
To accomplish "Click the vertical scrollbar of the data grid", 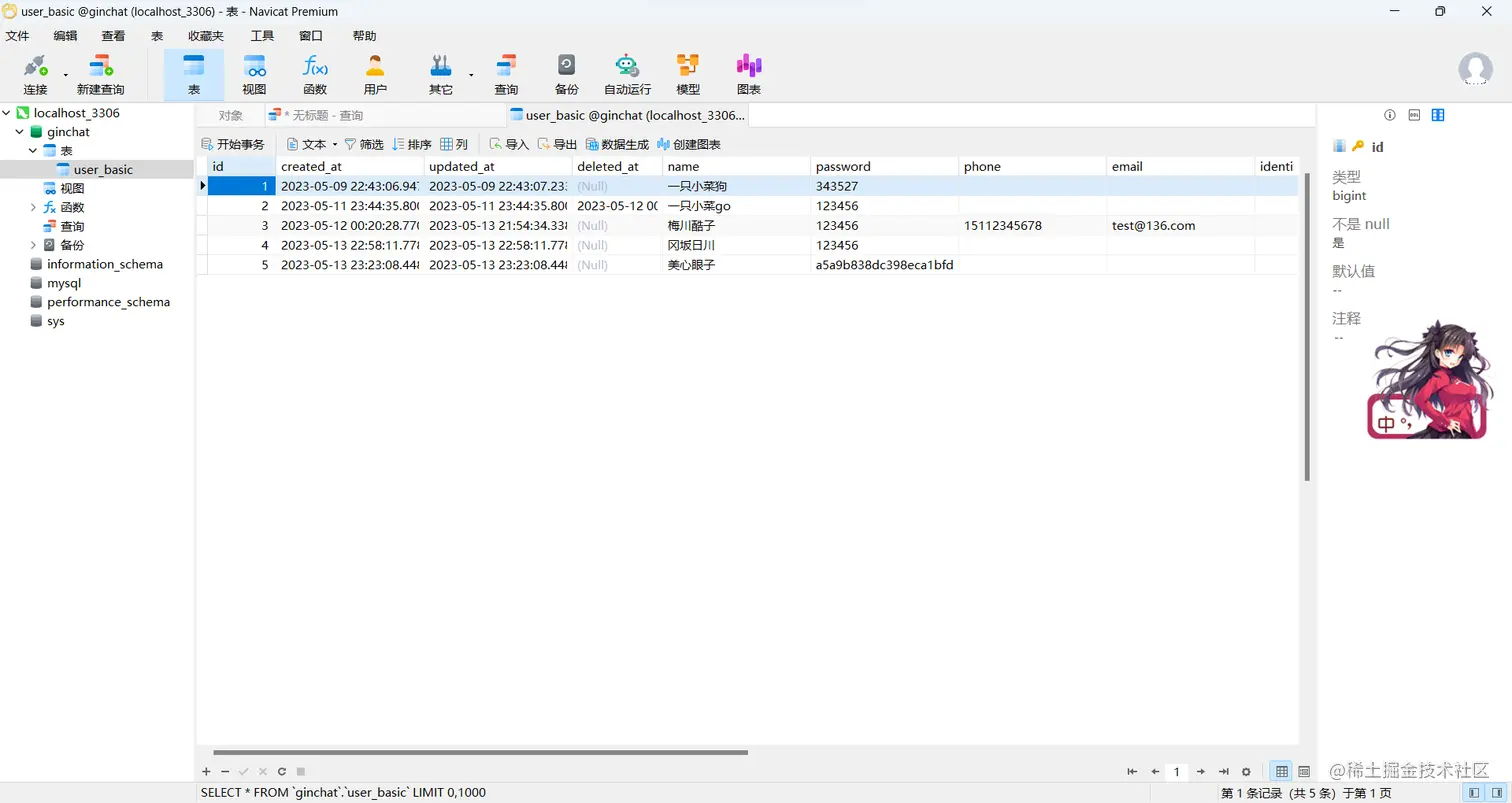I will 1306,327.
